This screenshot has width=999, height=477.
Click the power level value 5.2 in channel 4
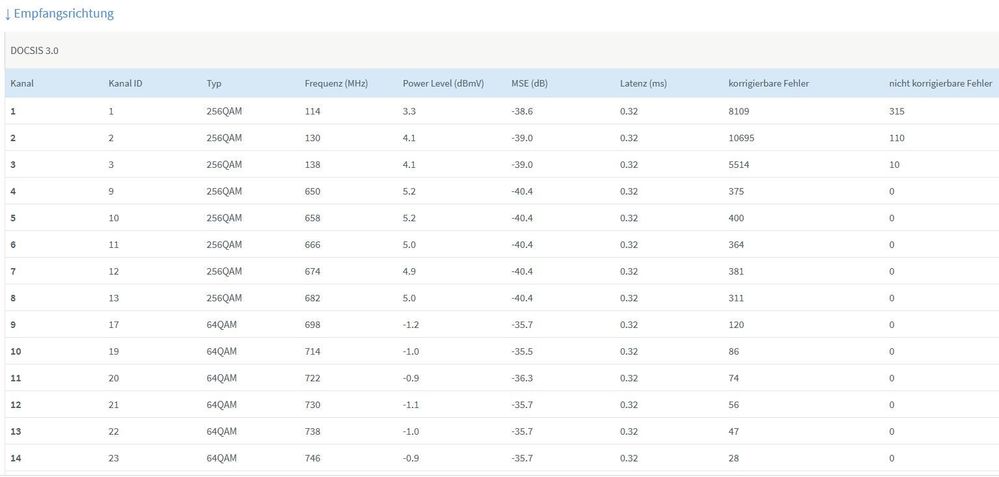[x=410, y=191]
